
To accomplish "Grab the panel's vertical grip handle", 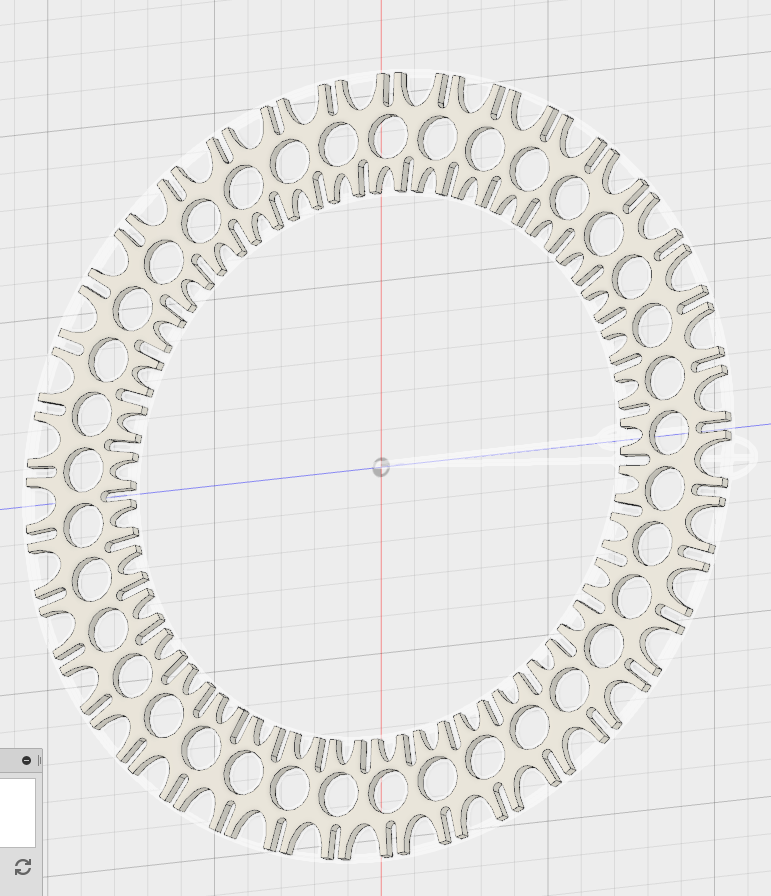I will pyautogui.click(x=39, y=760).
